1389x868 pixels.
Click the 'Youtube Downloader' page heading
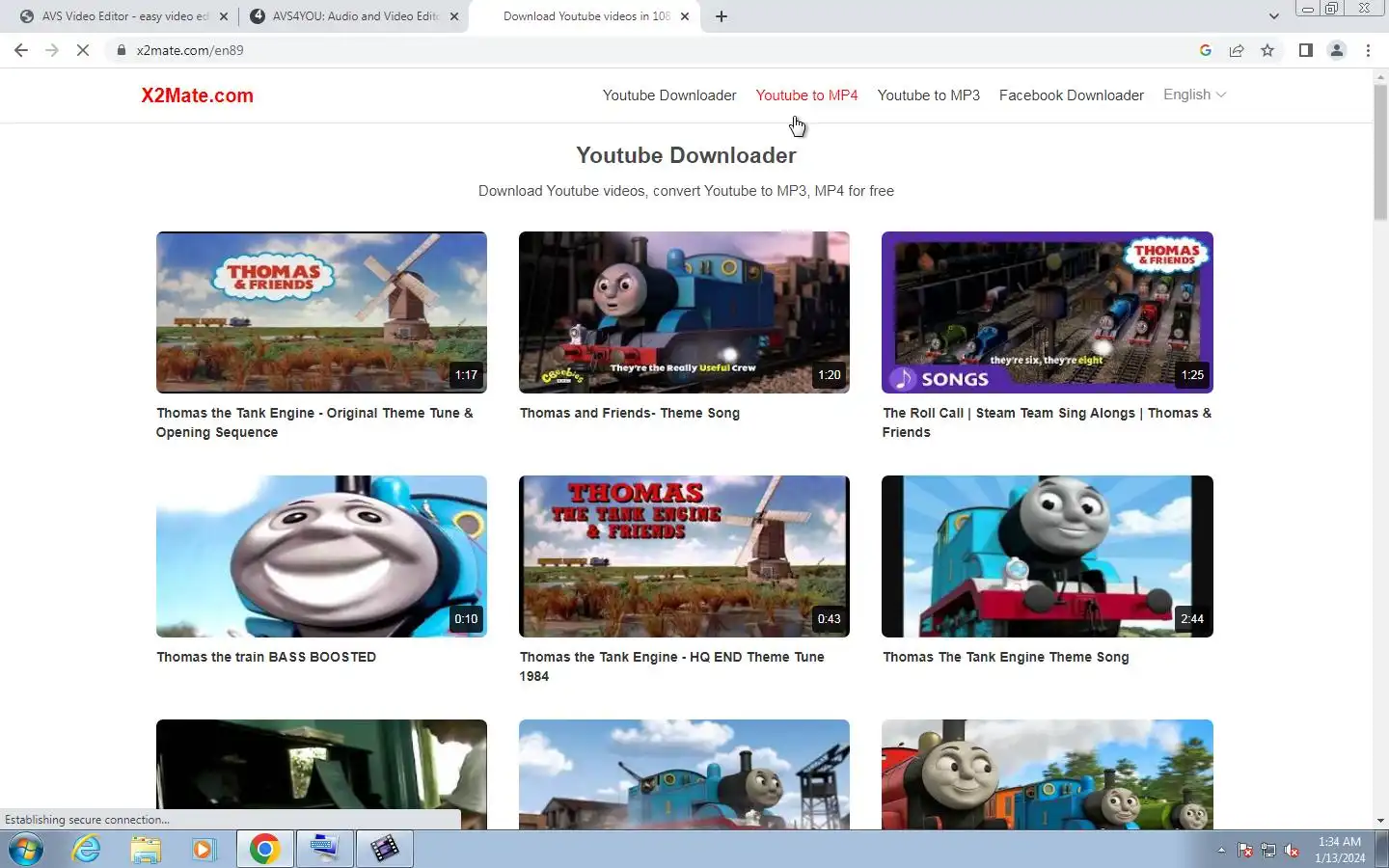[686, 155]
